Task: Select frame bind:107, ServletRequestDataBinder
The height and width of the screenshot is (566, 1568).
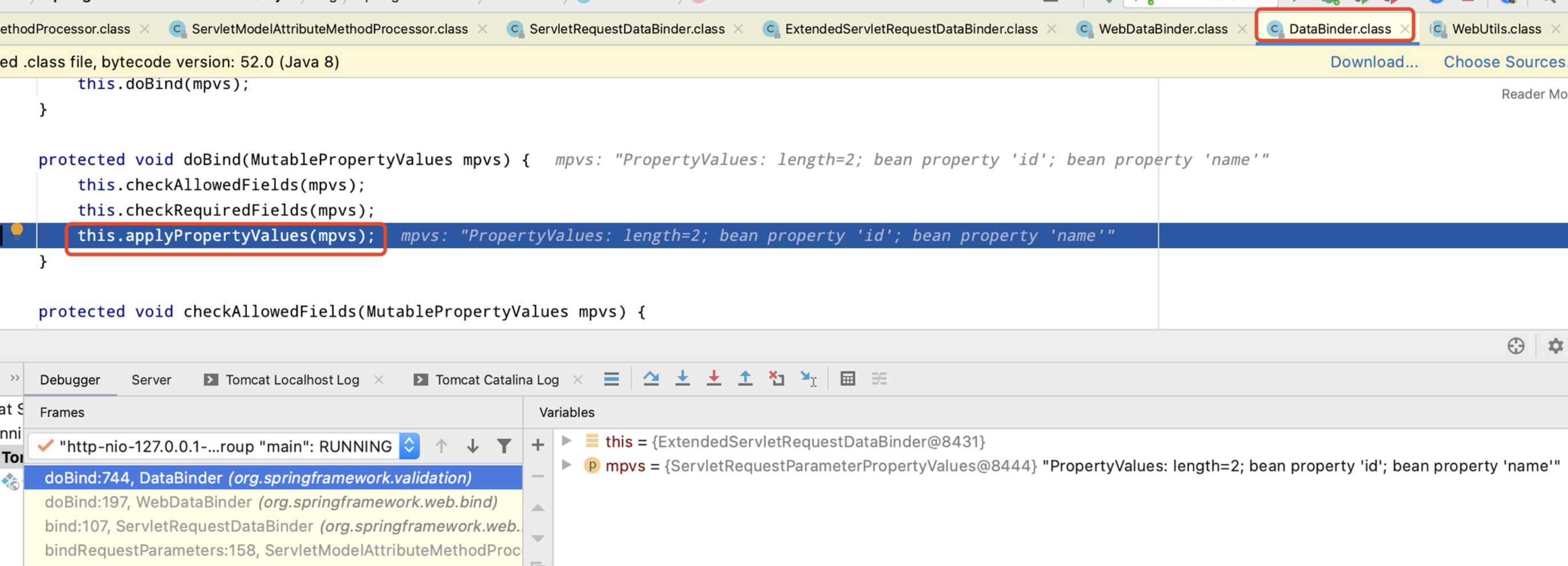Action: tap(273, 526)
